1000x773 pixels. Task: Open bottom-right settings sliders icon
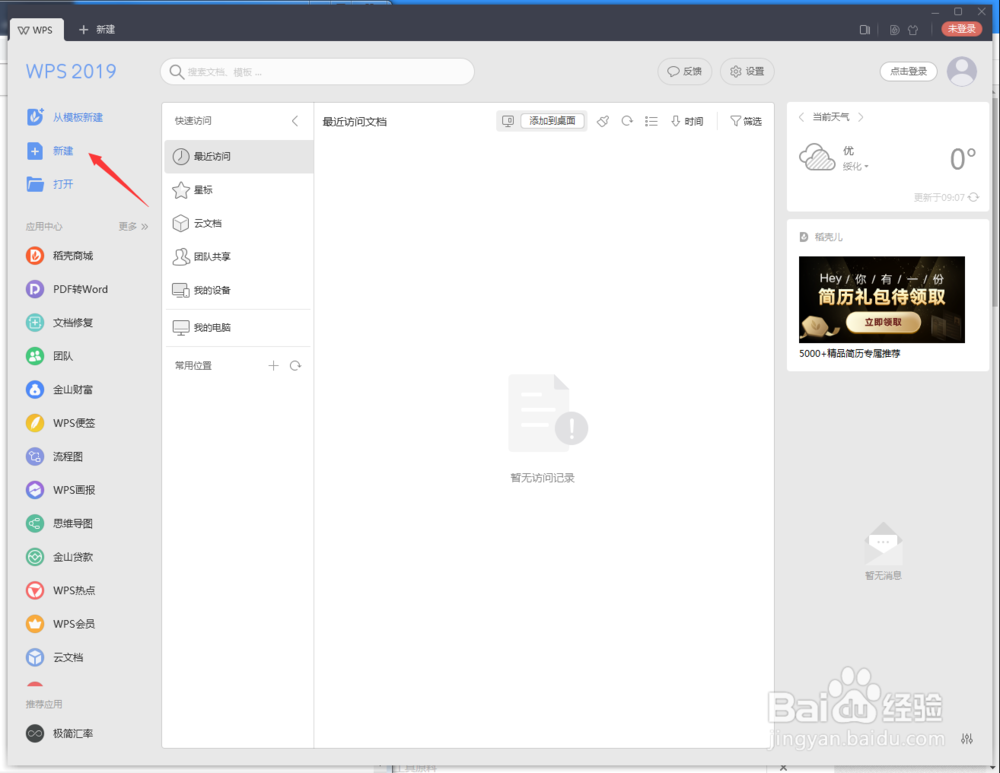pyautogui.click(x=967, y=739)
